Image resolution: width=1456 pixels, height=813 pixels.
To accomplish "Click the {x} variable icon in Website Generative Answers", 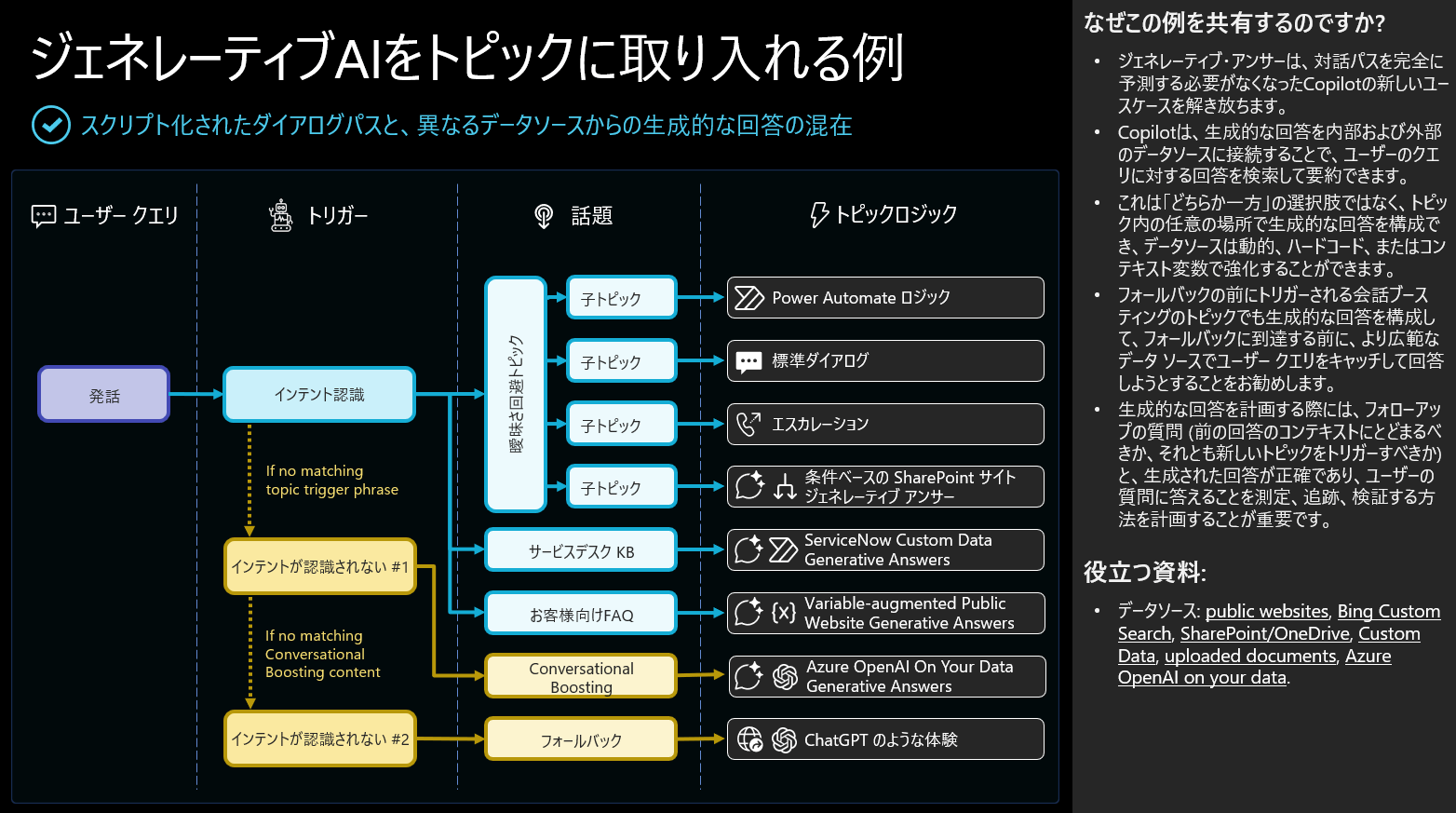I will [783, 613].
